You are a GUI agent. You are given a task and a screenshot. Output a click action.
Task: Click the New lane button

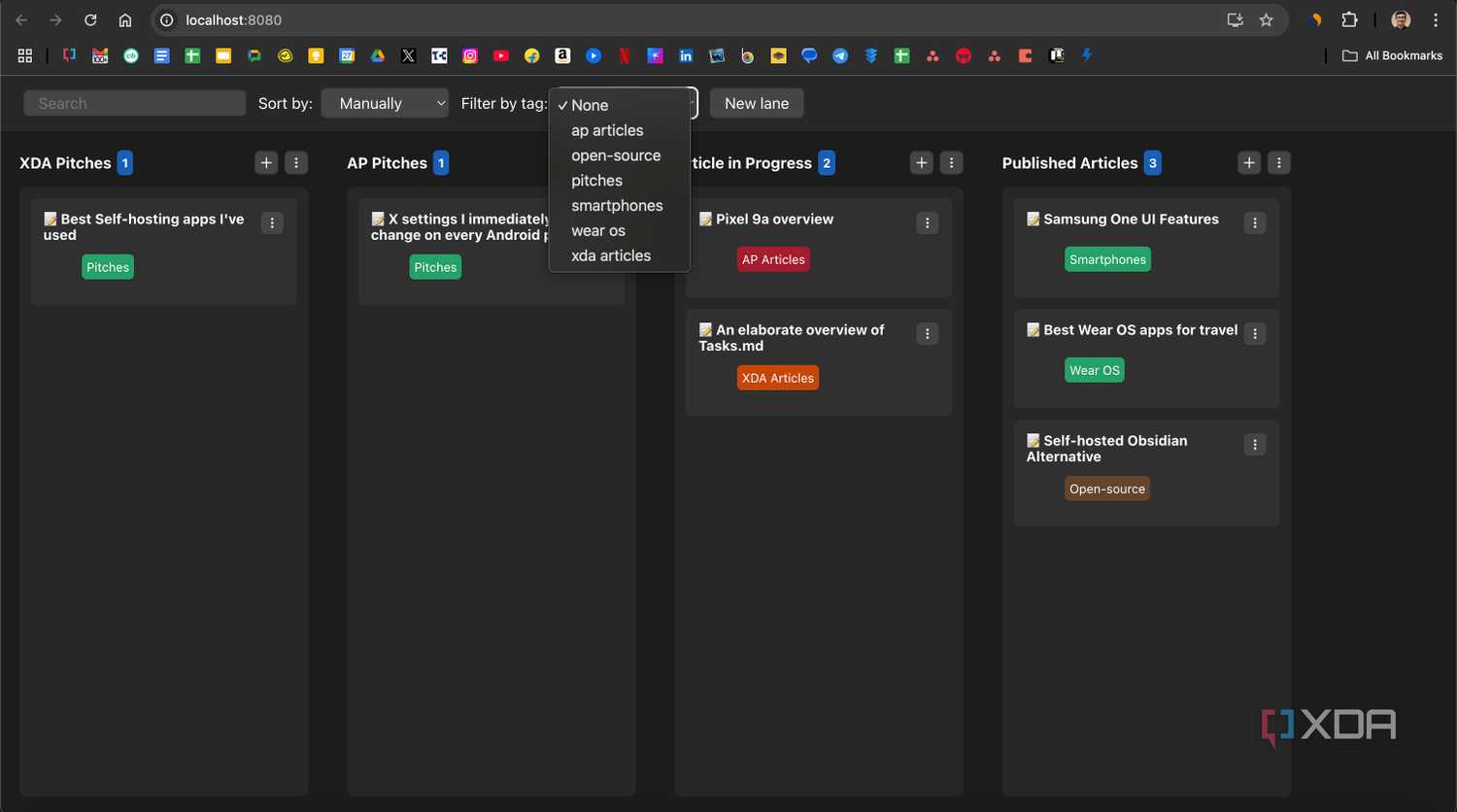pos(757,103)
